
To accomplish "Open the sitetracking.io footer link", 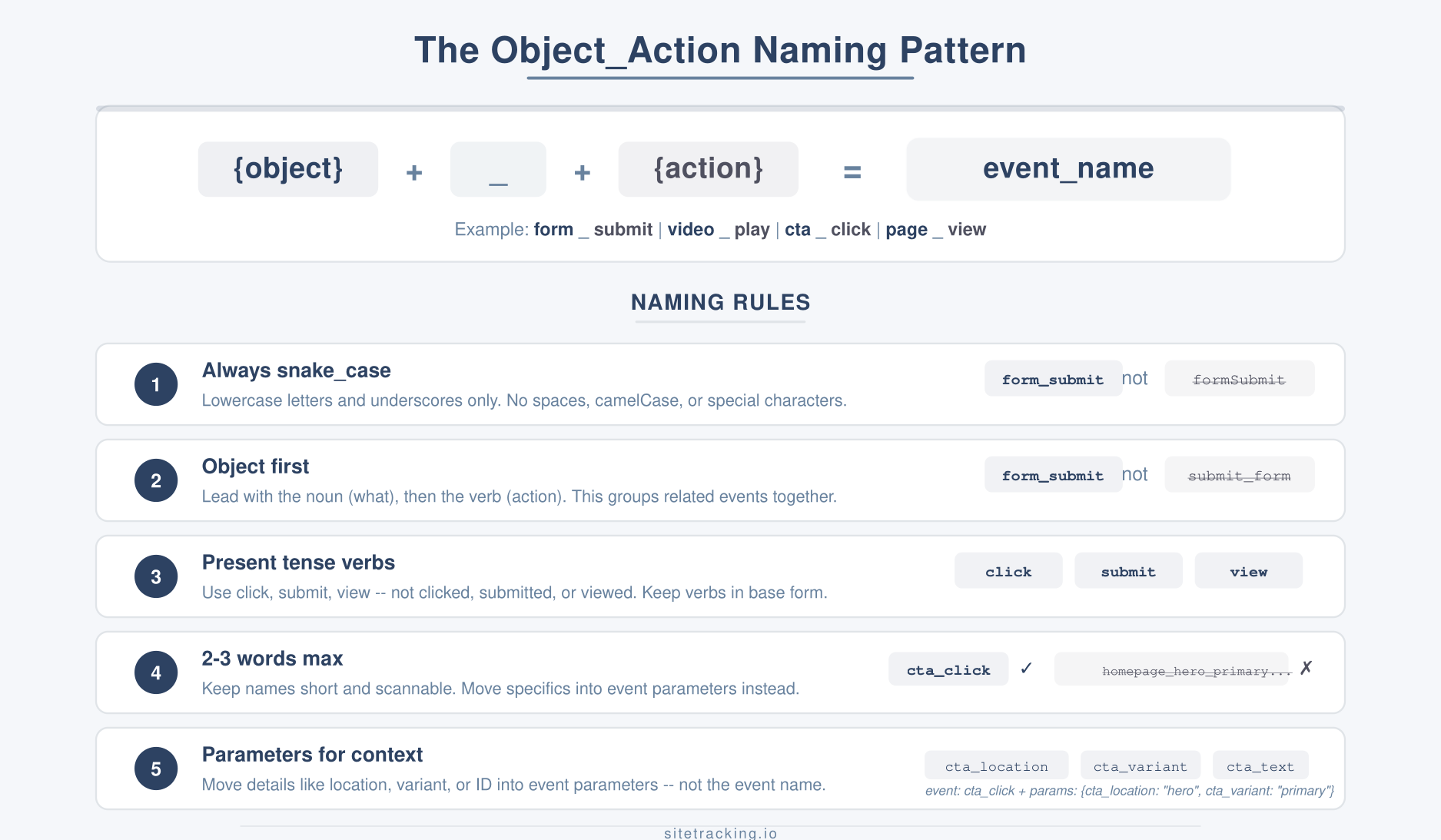I will coord(720,832).
